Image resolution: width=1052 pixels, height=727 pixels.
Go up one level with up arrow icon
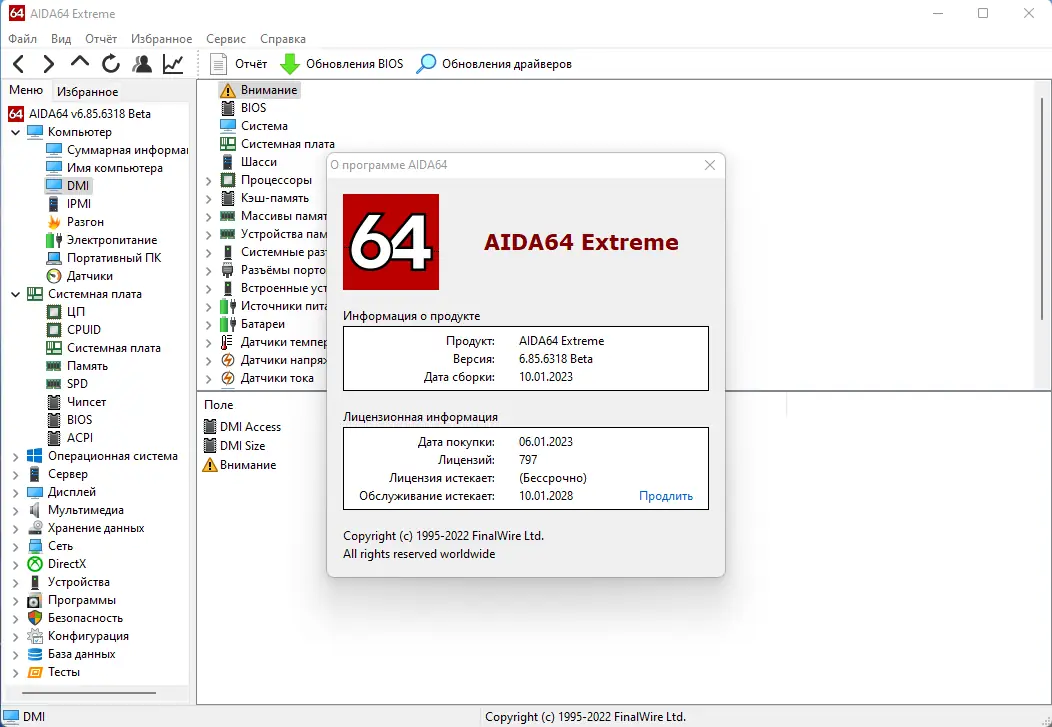tap(80, 63)
